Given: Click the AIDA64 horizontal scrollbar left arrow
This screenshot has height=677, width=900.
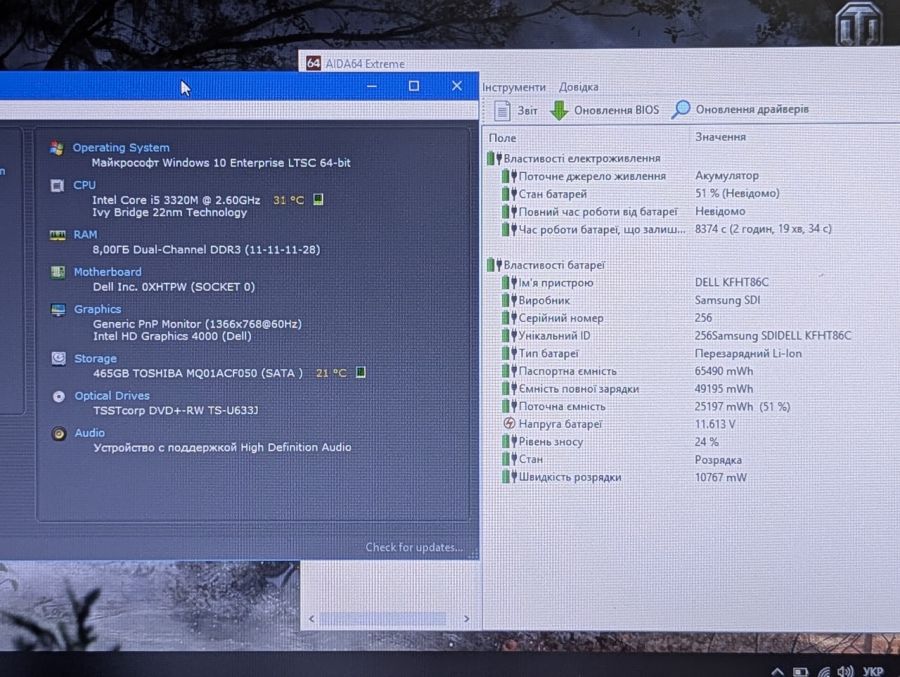Looking at the screenshot, I should pos(311,618).
